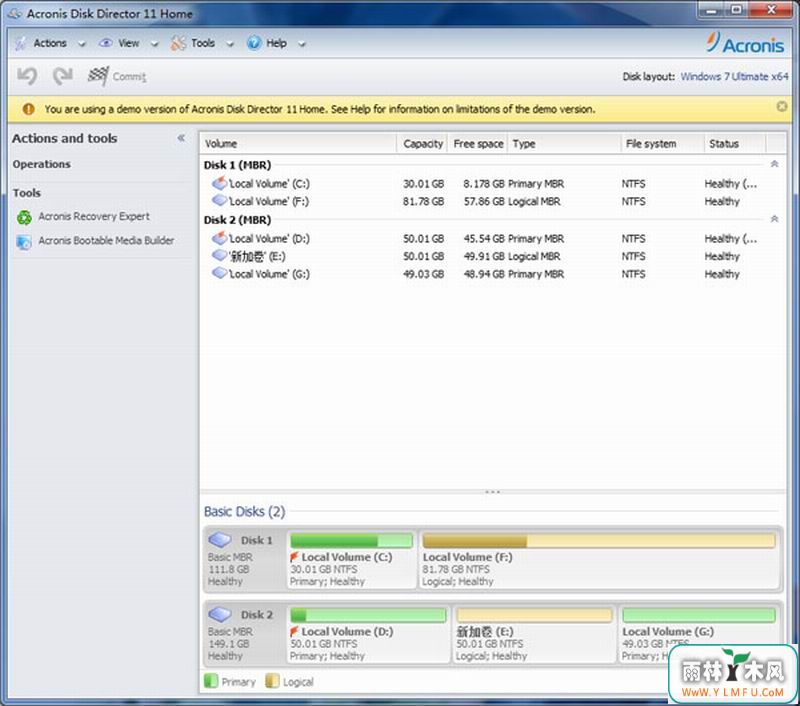Click the 30.01 GB capacity cell

pos(423,184)
